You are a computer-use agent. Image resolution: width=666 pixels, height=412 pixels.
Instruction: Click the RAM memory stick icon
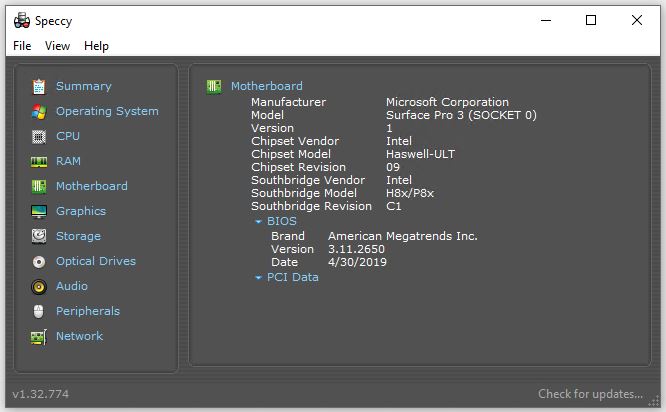39,161
